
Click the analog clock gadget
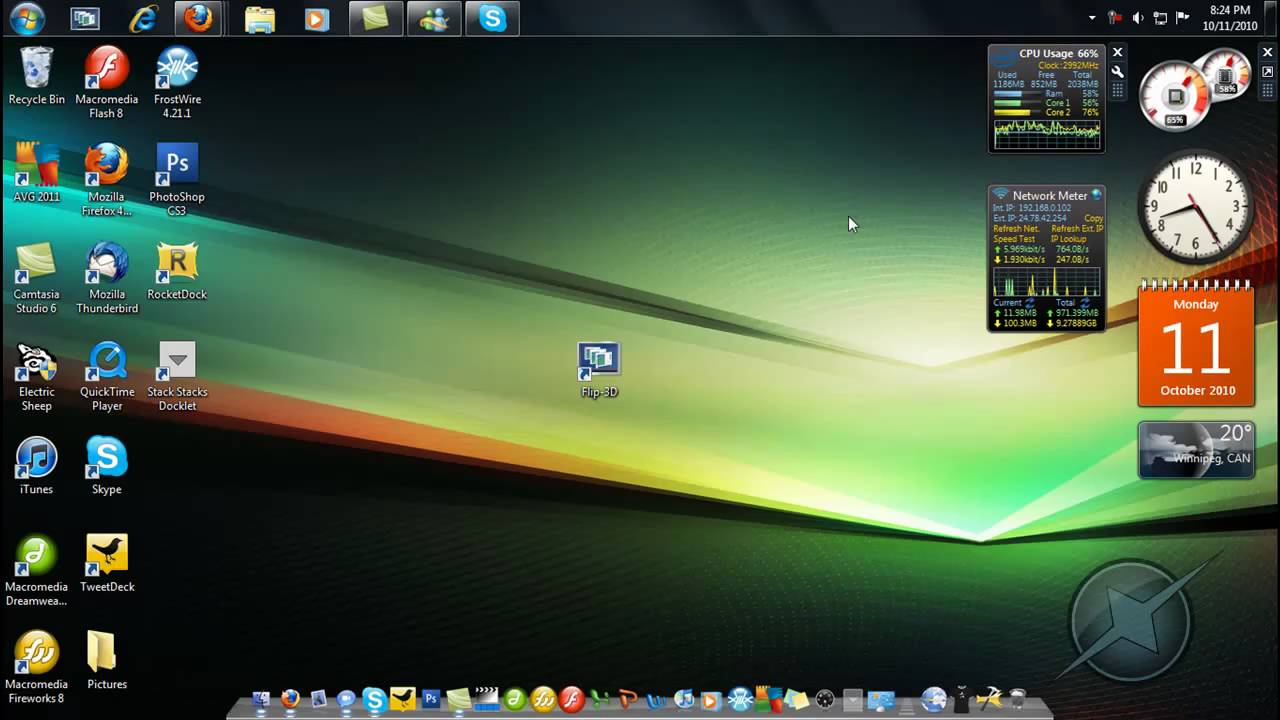pyautogui.click(x=1196, y=207)
